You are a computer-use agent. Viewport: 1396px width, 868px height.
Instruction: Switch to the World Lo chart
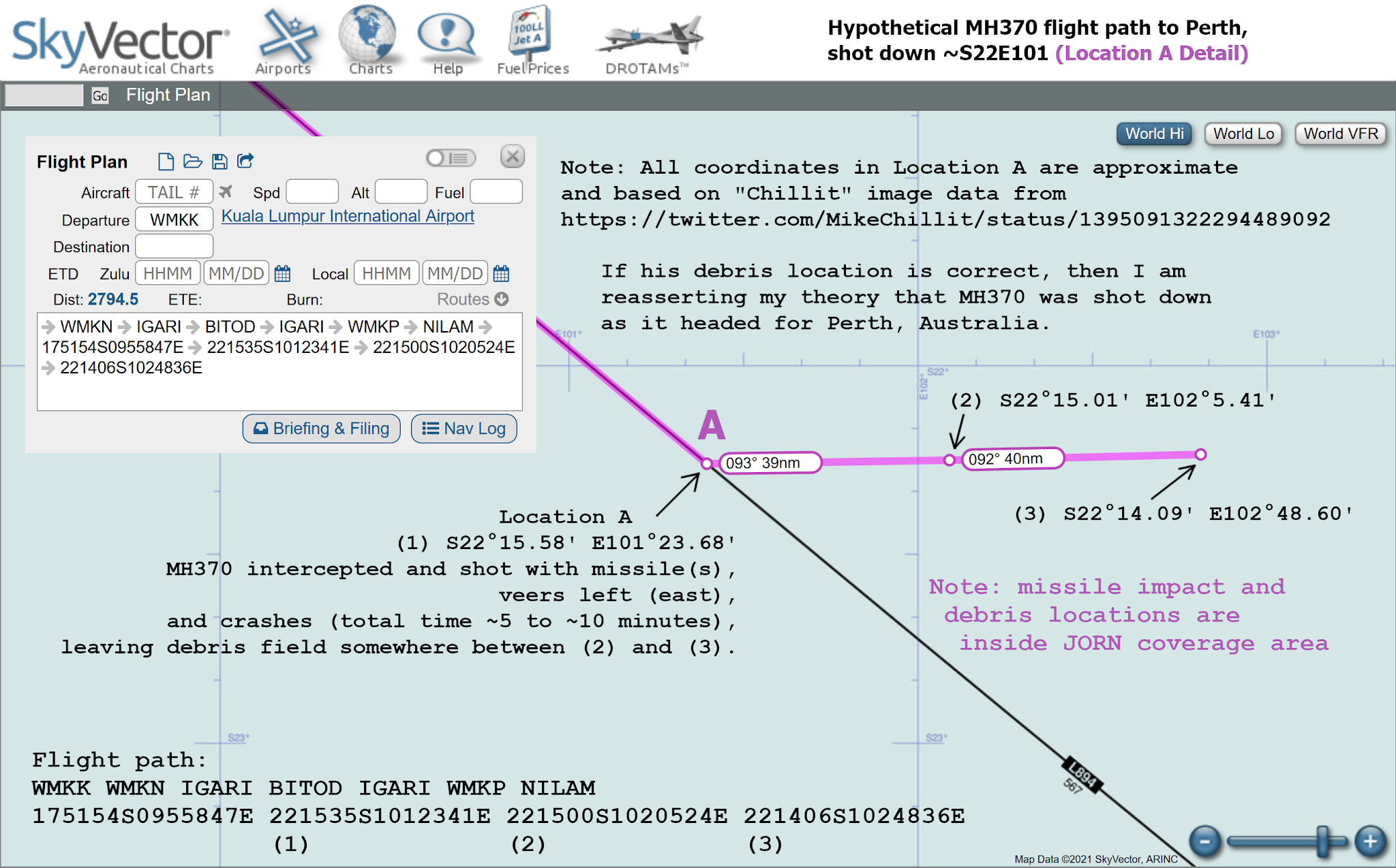pyautogui.click(x=1243, y=134)
